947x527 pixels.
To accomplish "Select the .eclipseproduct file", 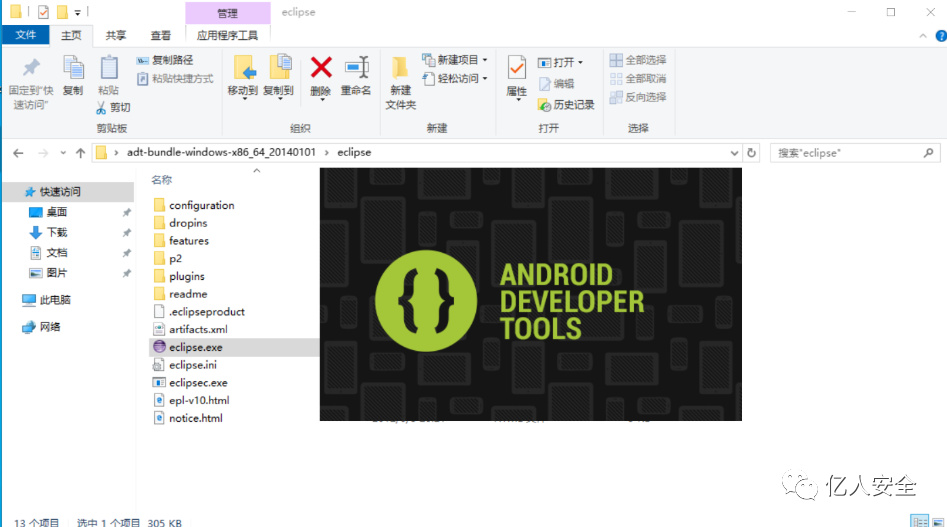I will pos(199,312).
